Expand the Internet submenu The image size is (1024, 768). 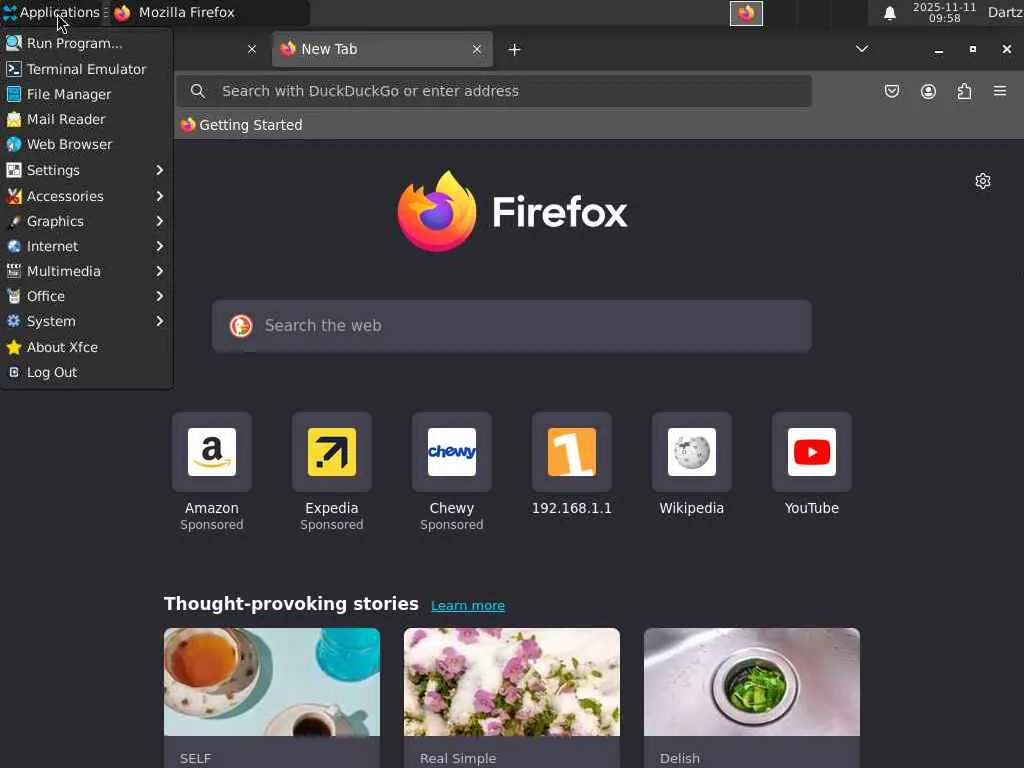pyautogui.click(x=86, y=246)
